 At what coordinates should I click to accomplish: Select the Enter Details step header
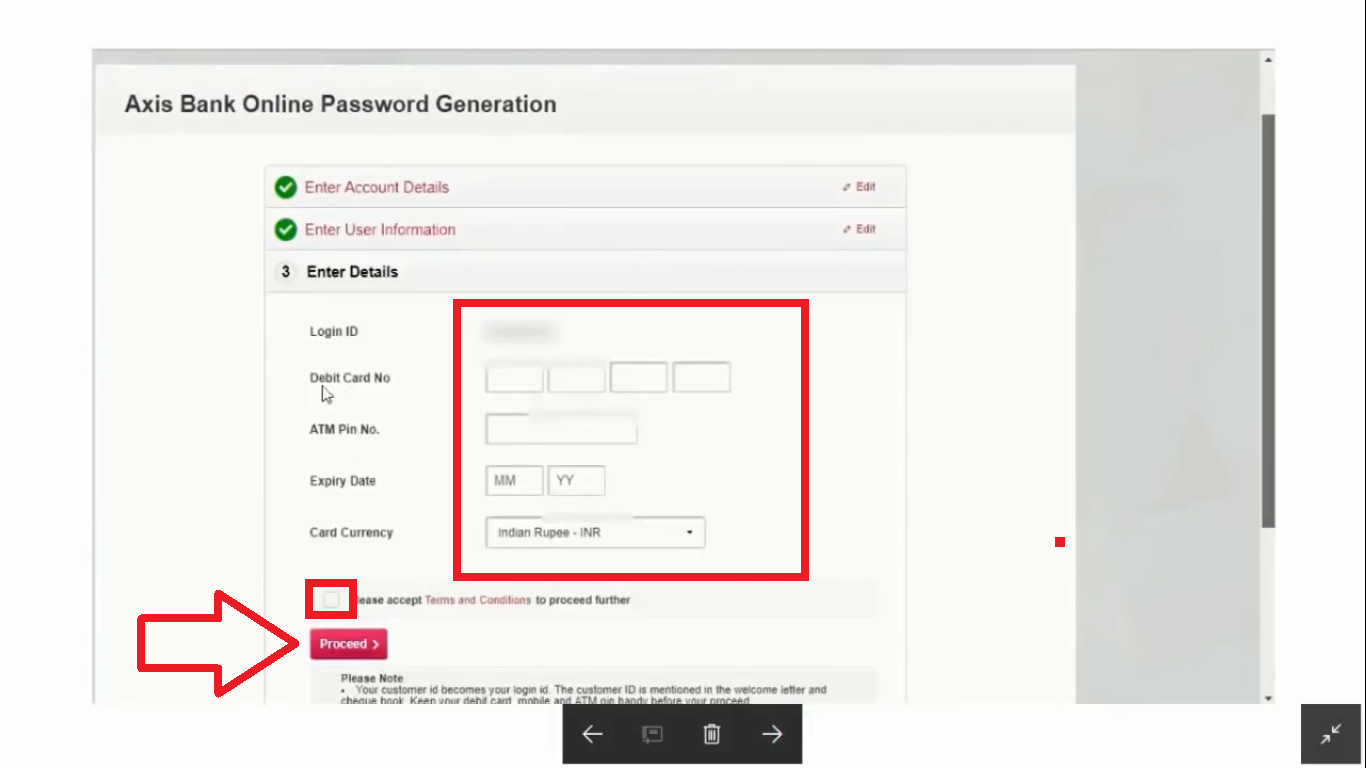(x=352, y=271)
